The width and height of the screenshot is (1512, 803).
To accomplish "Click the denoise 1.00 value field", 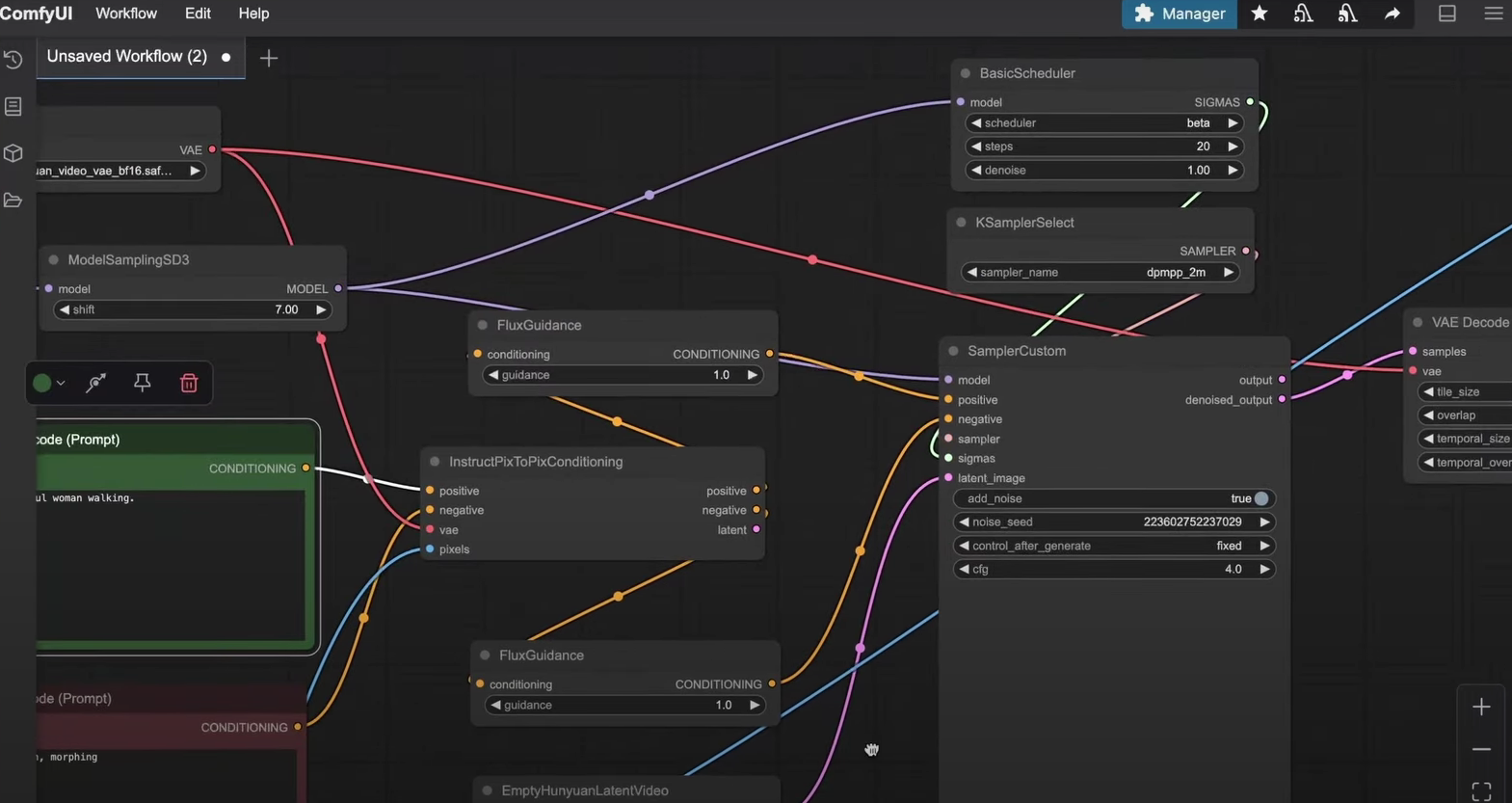I will 1103,171.
